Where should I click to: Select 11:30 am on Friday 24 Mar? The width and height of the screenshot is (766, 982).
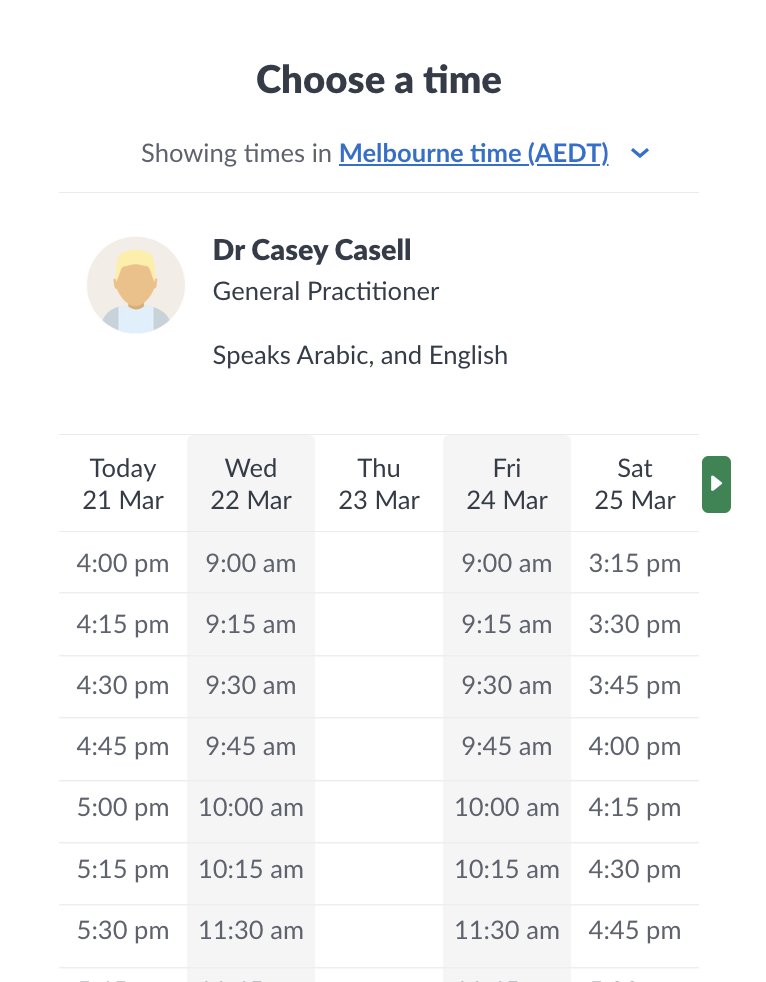[507, 930]
